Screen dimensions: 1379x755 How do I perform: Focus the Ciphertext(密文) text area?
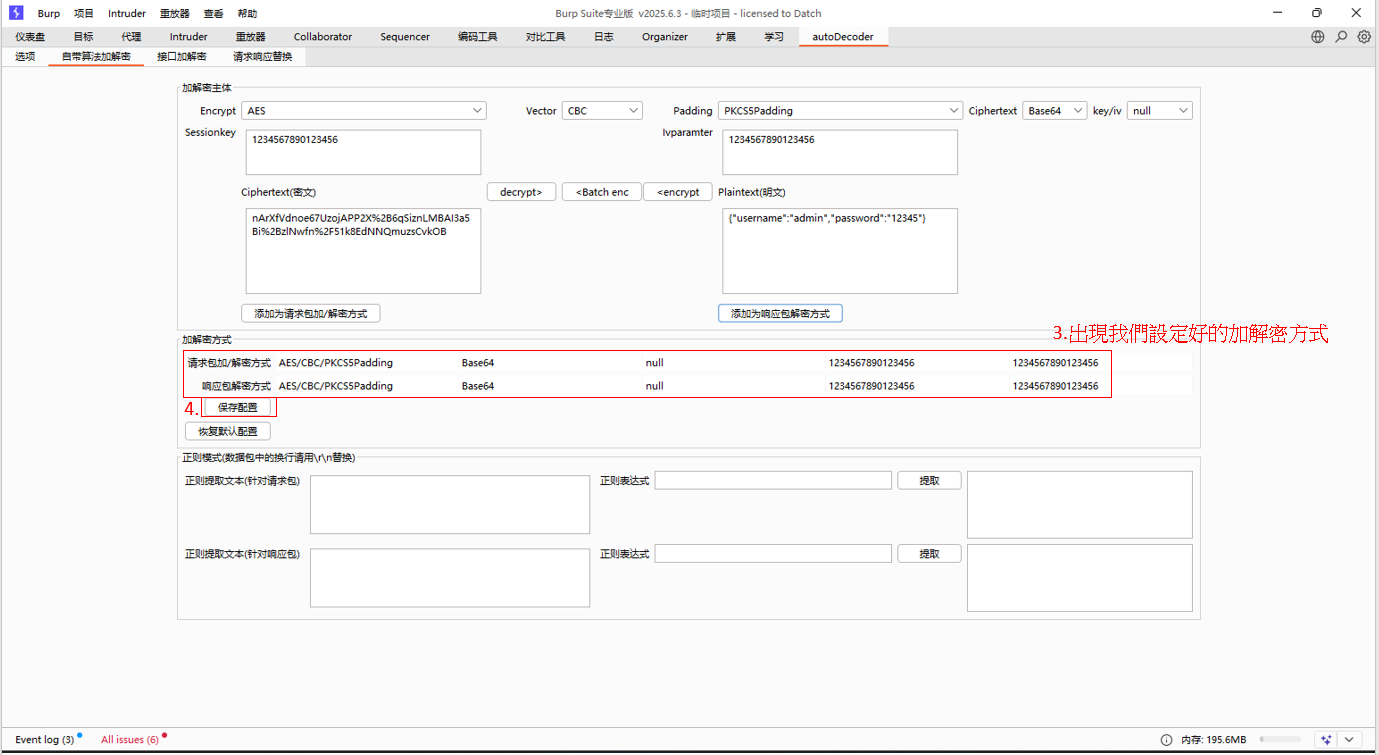click(x=363, y=251)
